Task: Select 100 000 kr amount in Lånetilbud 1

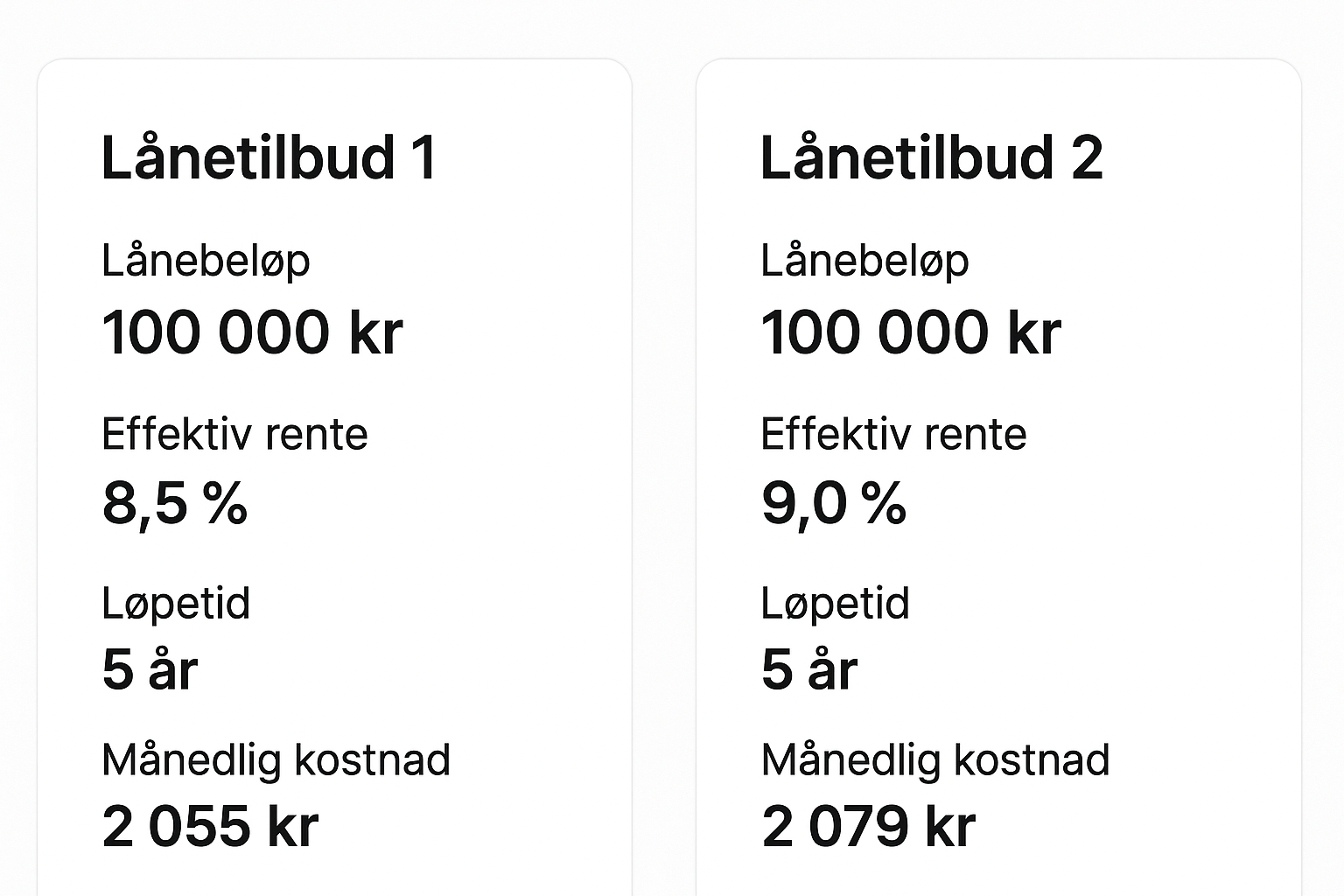Action: [x=252, y=333]
